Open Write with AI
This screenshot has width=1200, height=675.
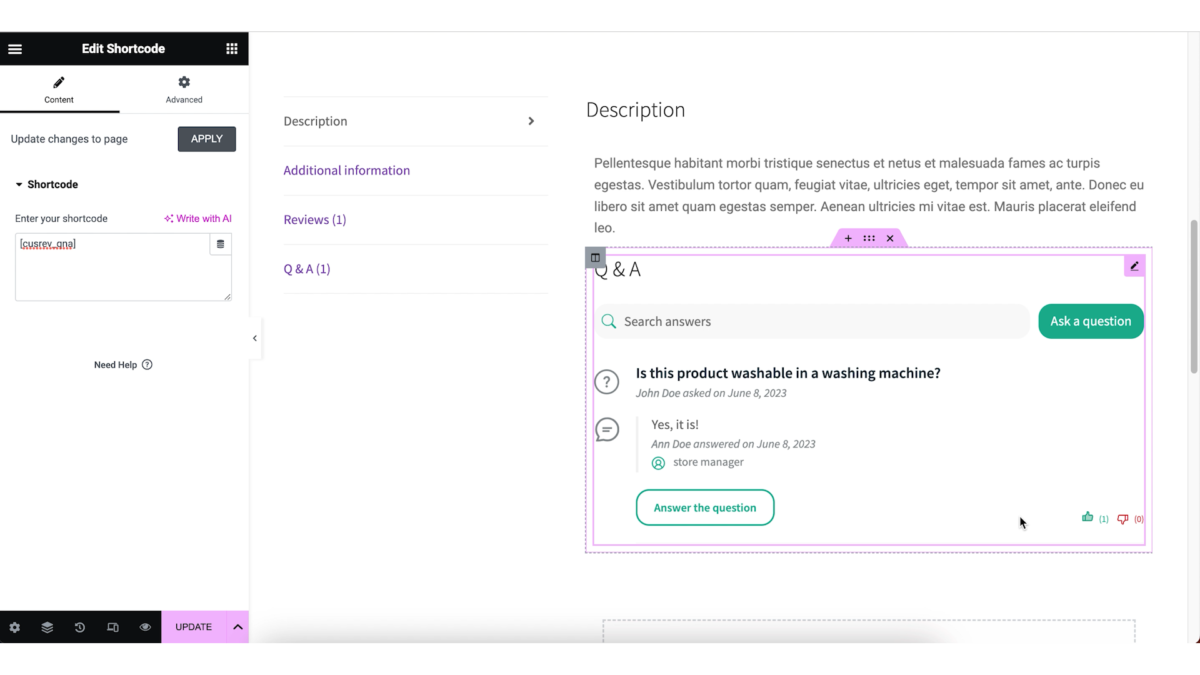point(197,218)
